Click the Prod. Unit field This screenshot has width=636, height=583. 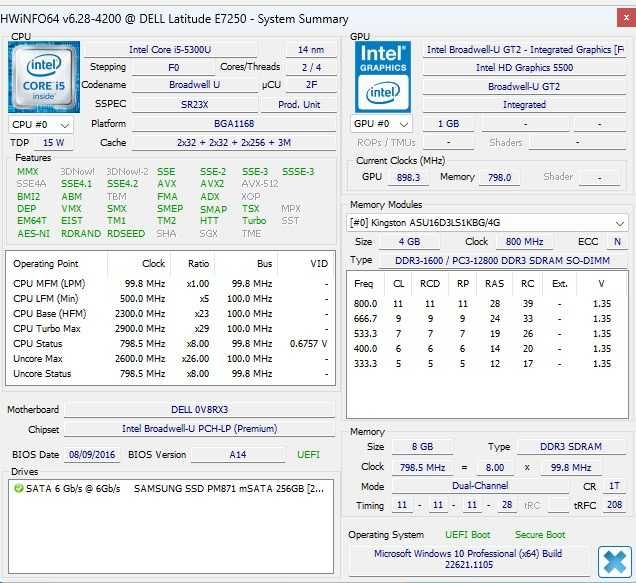299,104
